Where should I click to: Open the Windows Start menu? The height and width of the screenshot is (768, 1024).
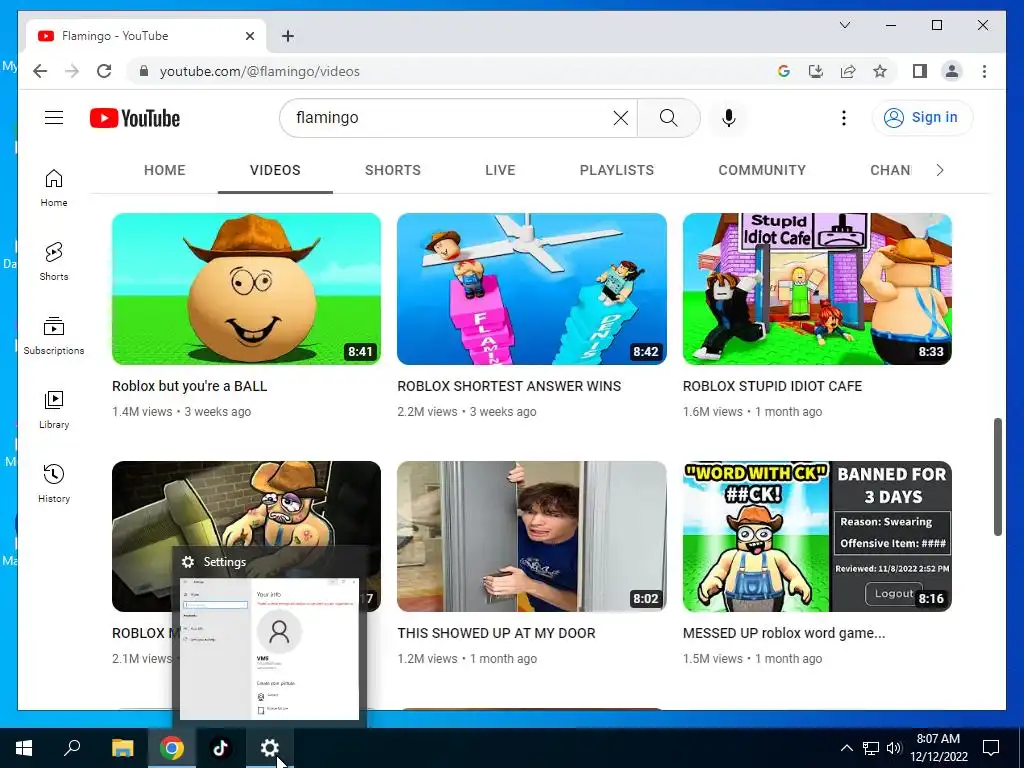click(24, 748)
